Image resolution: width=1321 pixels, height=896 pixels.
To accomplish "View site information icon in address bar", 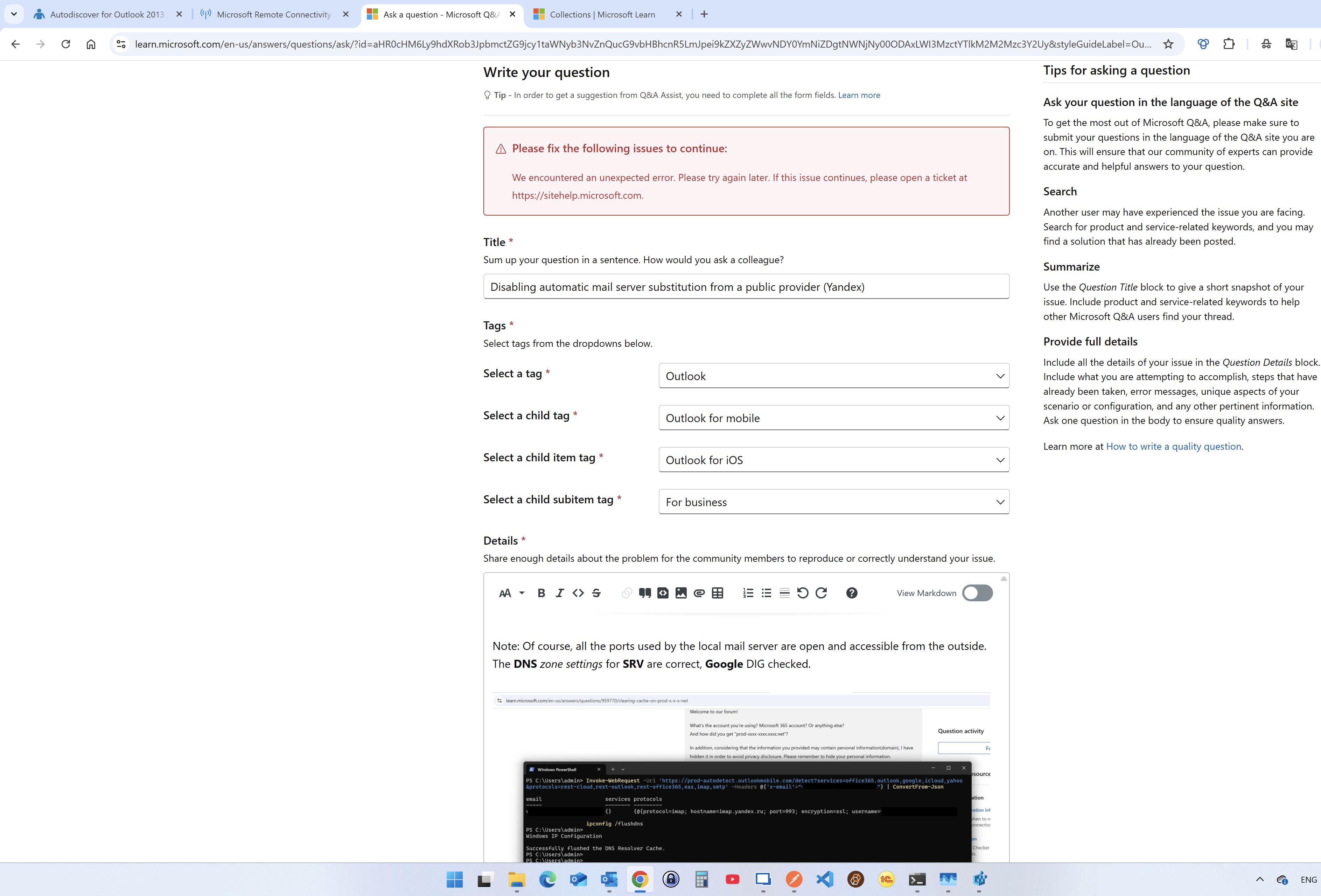I will (x=120, y=44).
